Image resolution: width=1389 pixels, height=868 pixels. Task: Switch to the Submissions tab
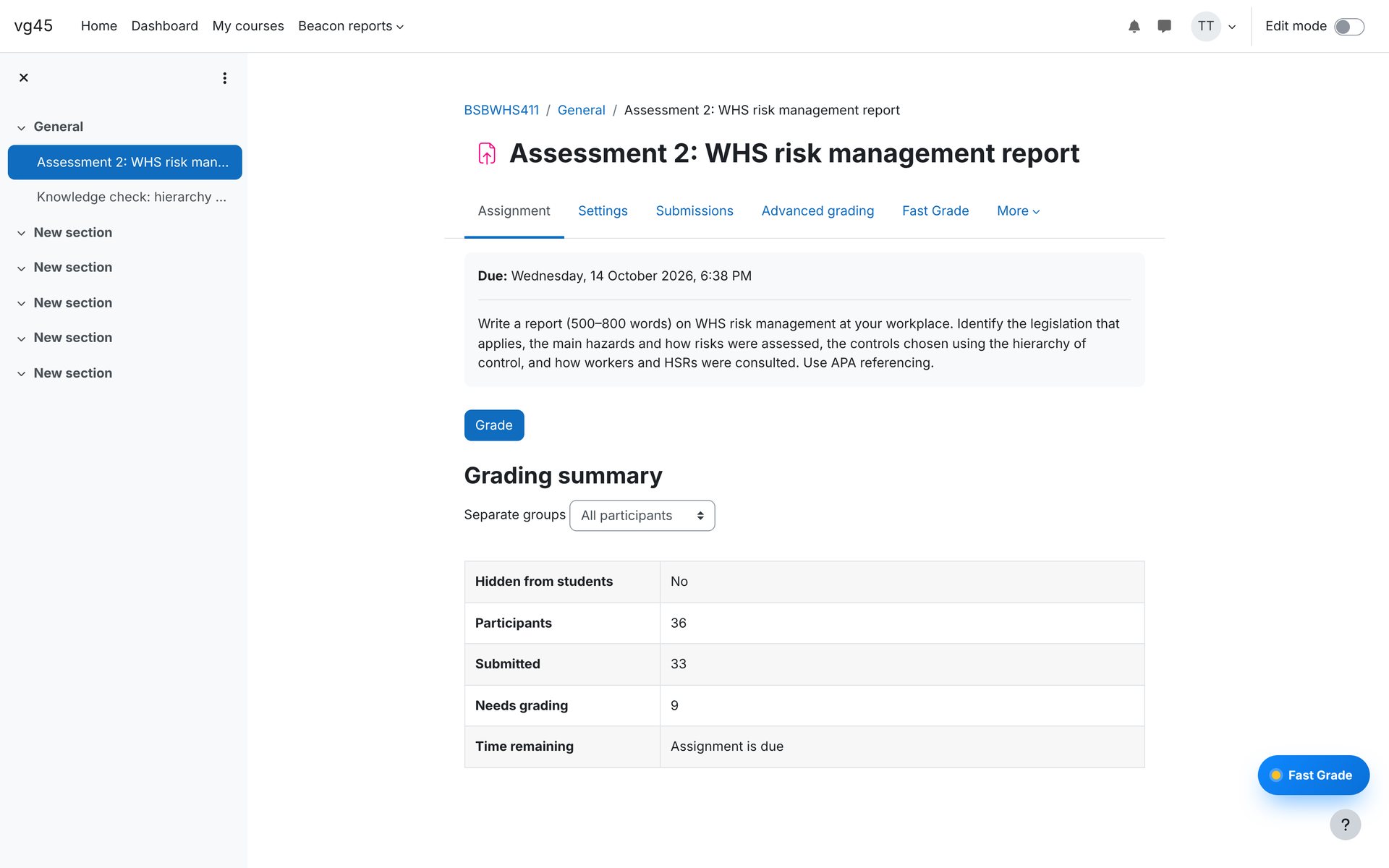point(694,211)
